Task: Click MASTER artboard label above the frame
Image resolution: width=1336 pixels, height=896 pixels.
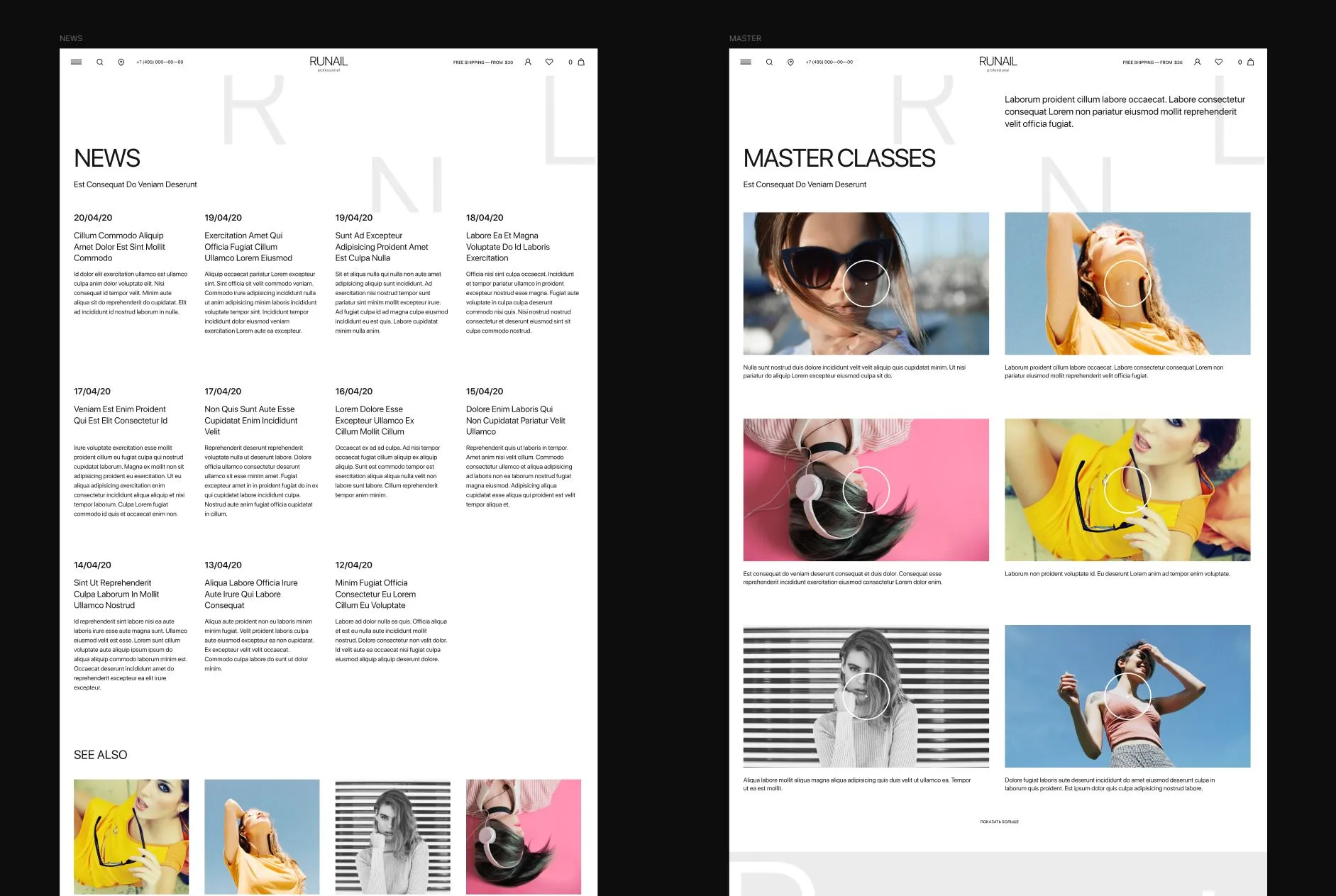Action: [x=745, y=38]
